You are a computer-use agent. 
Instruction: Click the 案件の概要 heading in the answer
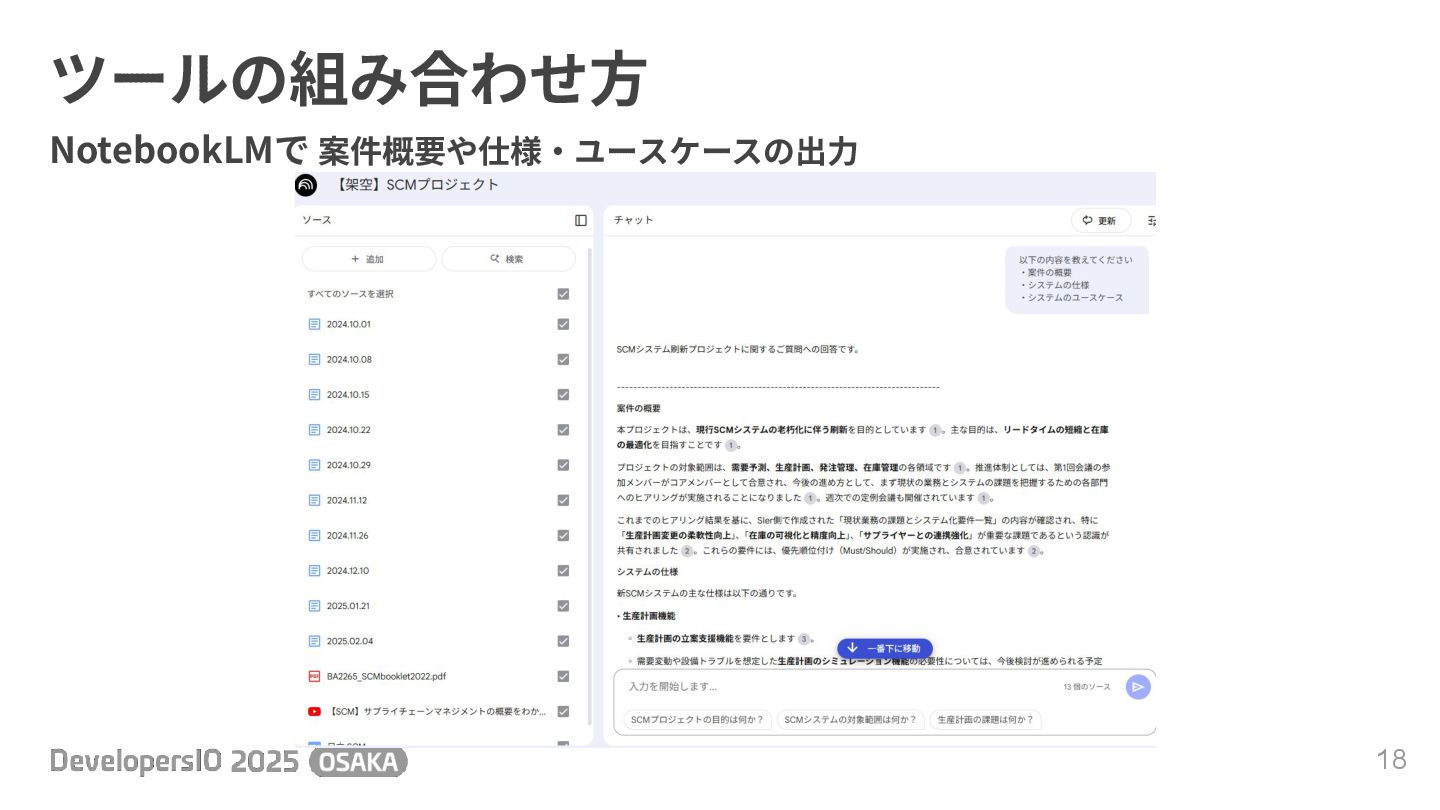click(639, 408)
